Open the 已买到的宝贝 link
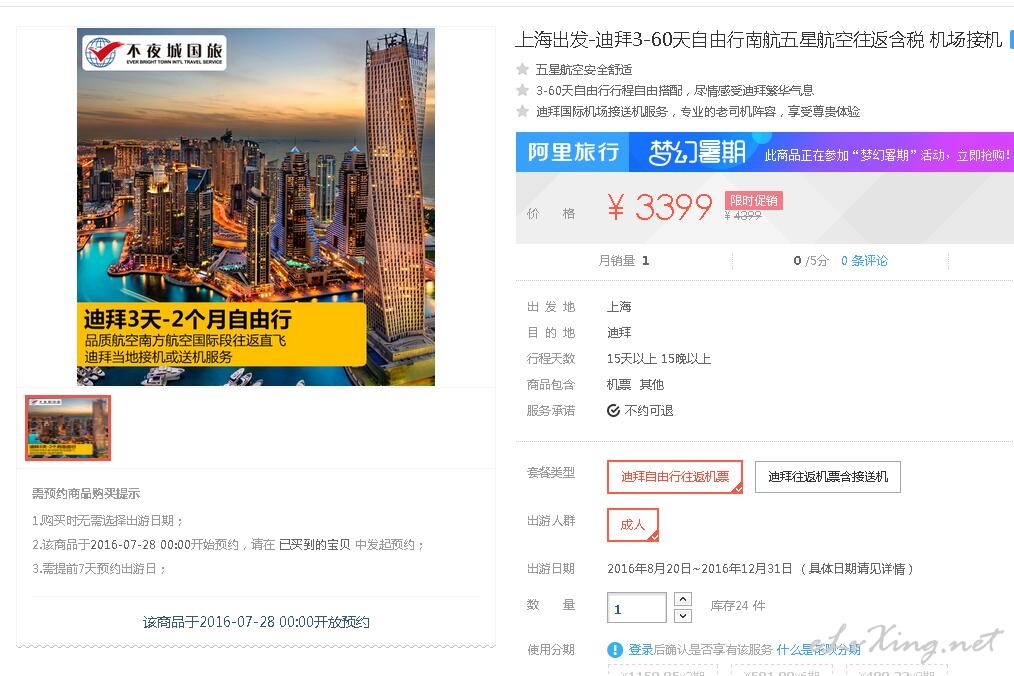Image resolution: width=1014 pixels, height=676 pixels. pyautogui.click(x=314, y=545)
